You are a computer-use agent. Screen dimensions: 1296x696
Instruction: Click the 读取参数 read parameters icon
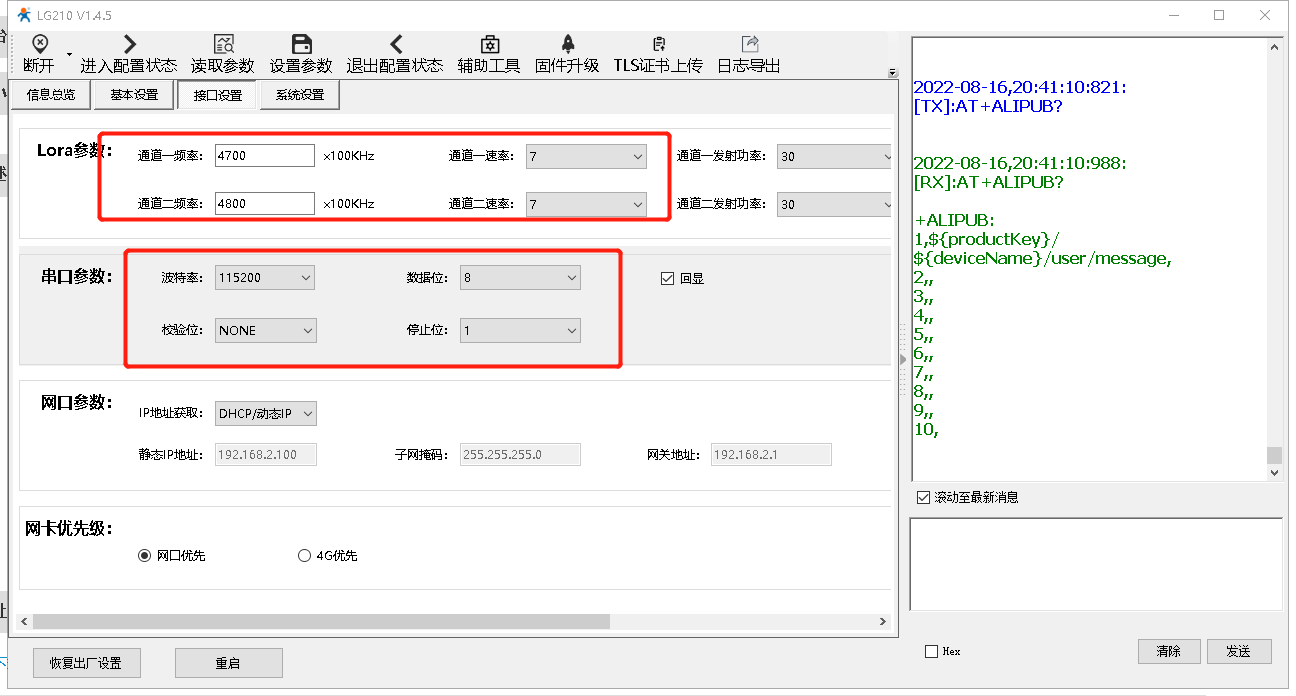(223, 44)
